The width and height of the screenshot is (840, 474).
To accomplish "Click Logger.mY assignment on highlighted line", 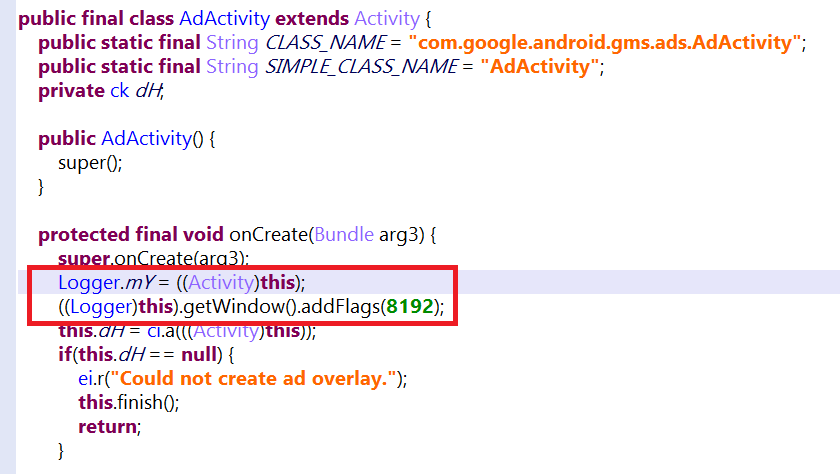I will point(182,282).
